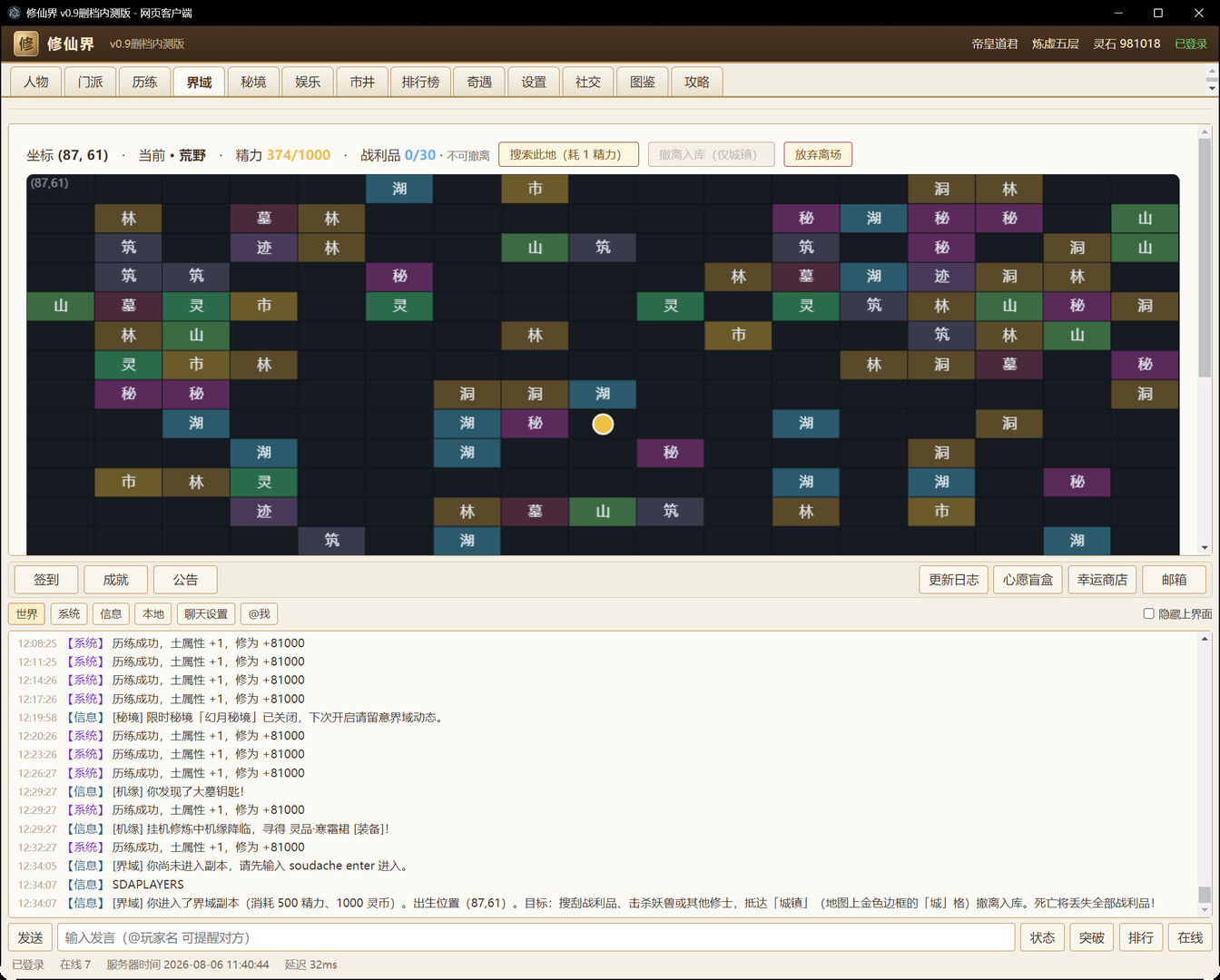Click the 灵石 981018 currency text
The height and width of the screenshot is (980, 1220).
tap(1127, 44)
